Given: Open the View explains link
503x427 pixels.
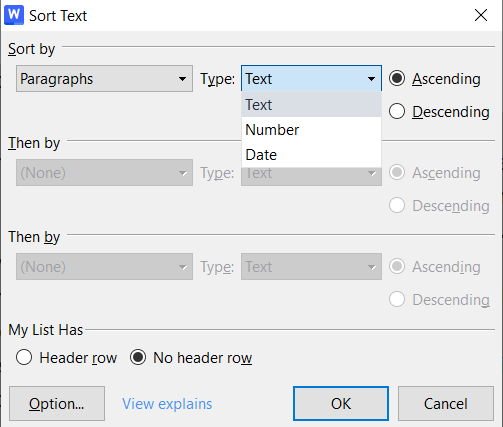Looking at the screenshot, I should coord(167,404).
